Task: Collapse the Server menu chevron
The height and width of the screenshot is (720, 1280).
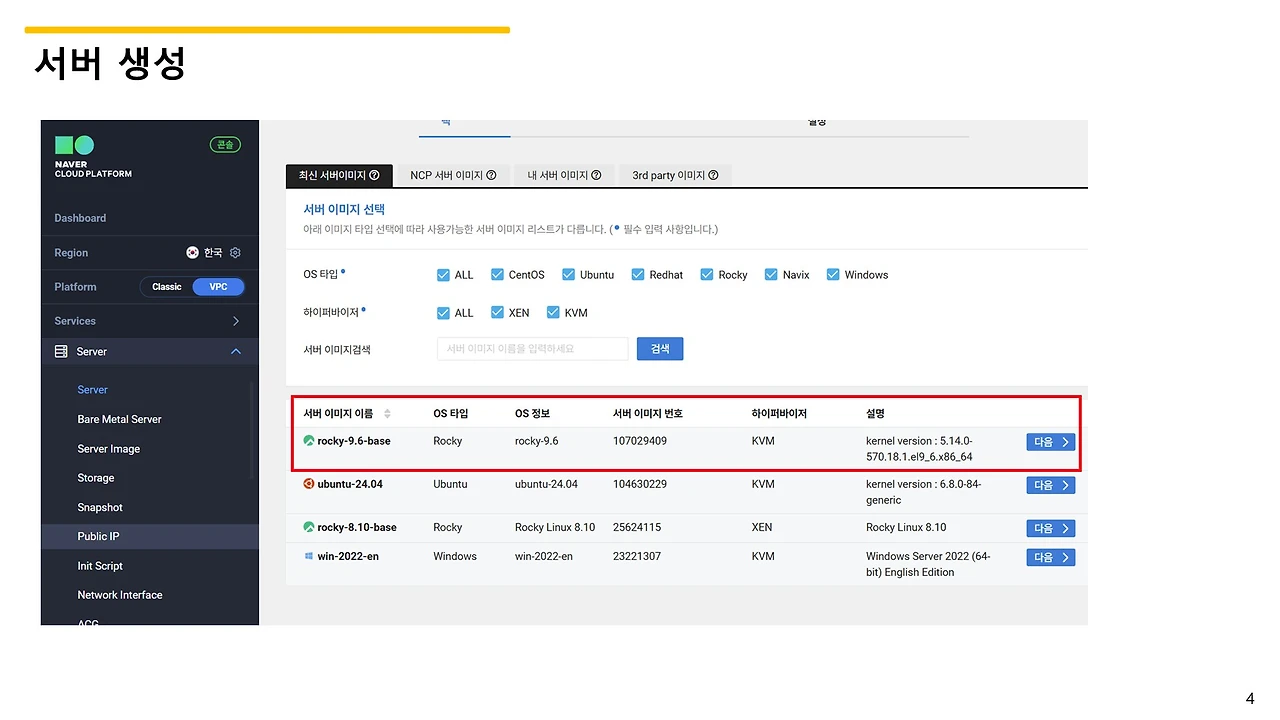Action: point(236,352)
